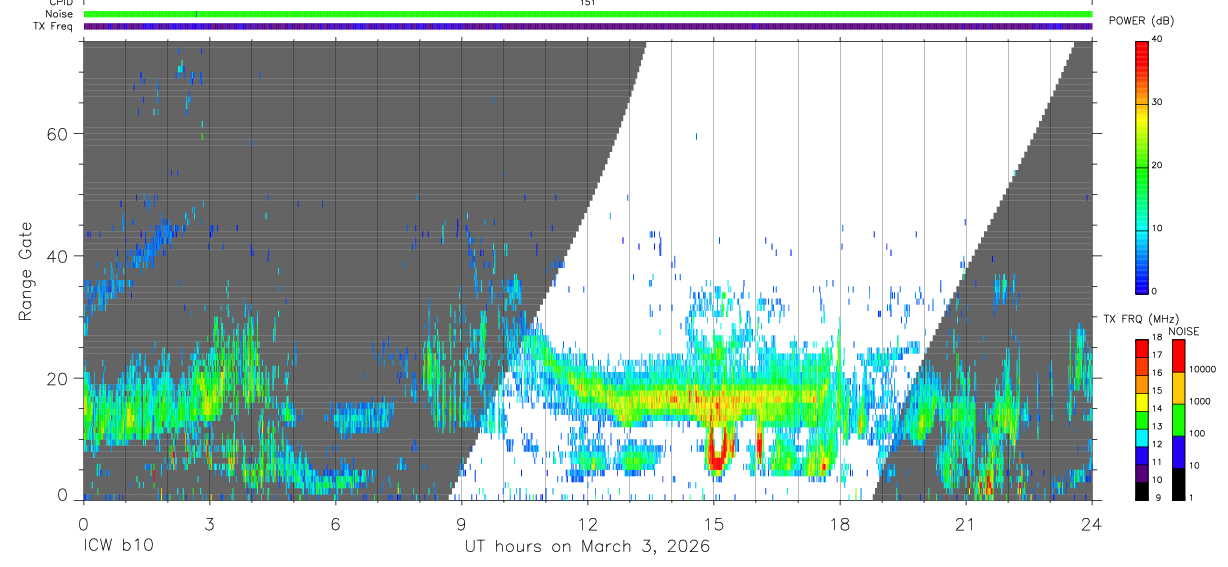Pick the yellow-orange segment of the NOISE colorbar
The image size is (1228, 567).
tap(1178, 387)
